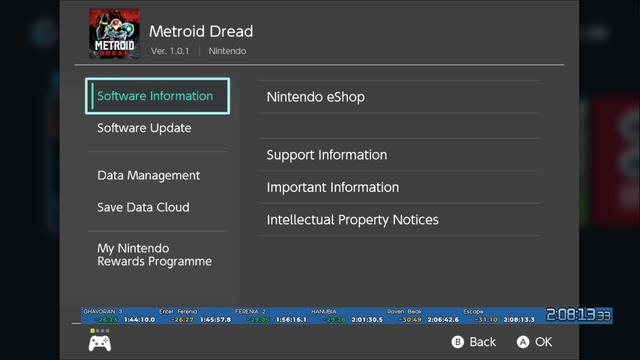The width and height of the screenshot is (640, 360).
Task: Click the FERENIA 2 split label
Action: click(x=250, y=311)
